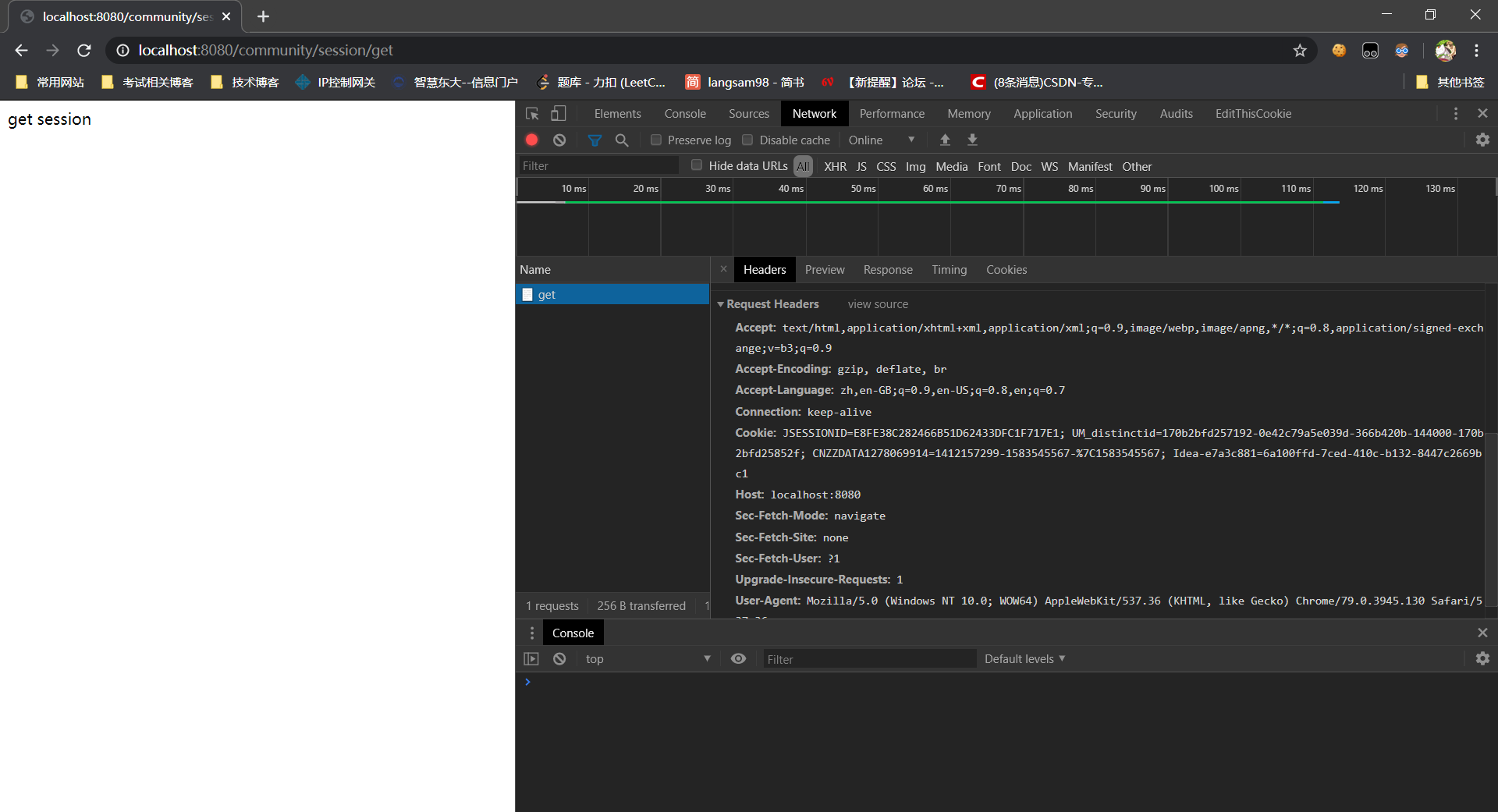Screen dimensions: 1498x812
Task: Filter requests by JS type
Action: (x=861, y=166)
